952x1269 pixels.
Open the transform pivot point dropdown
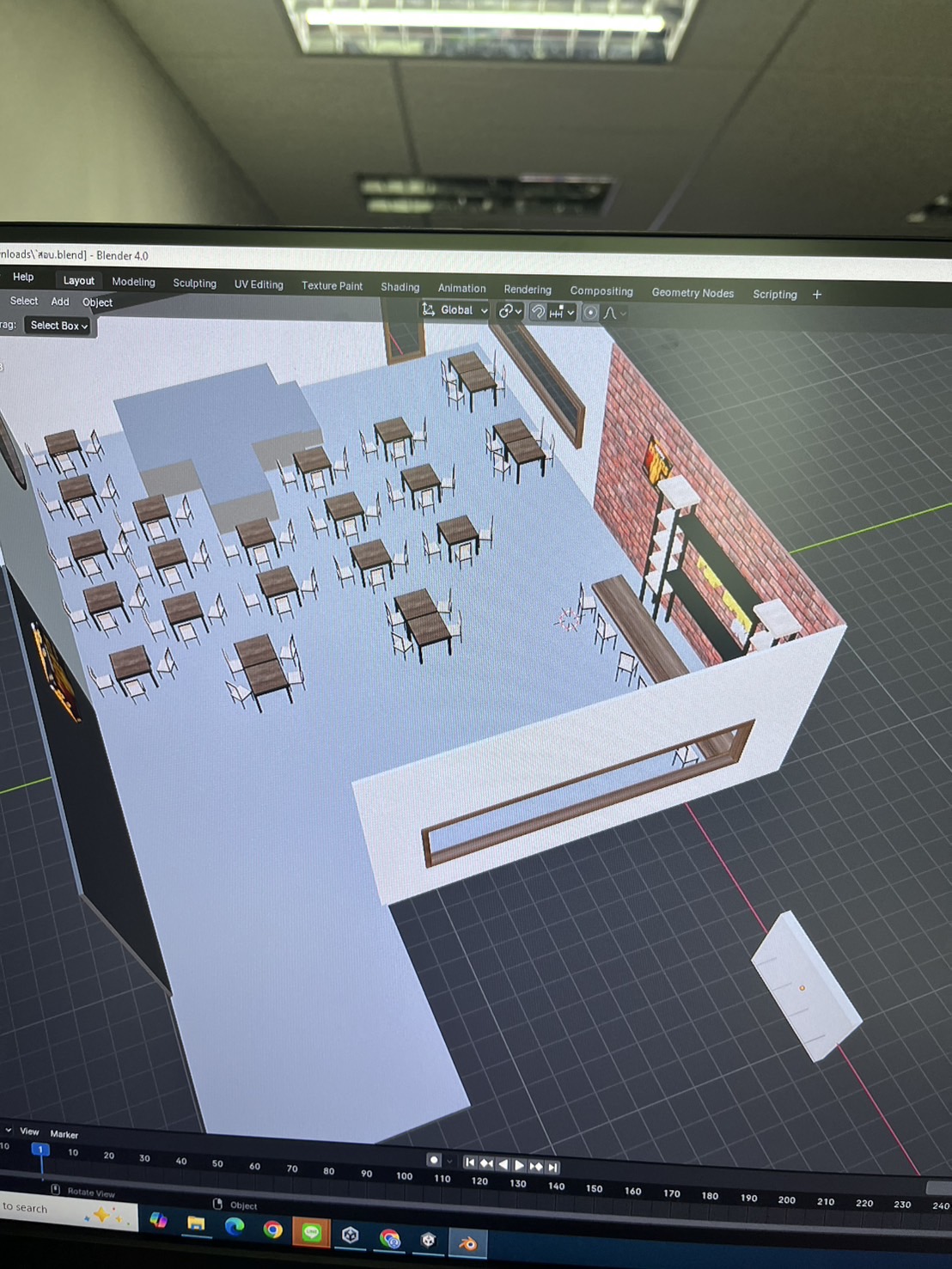510,311
